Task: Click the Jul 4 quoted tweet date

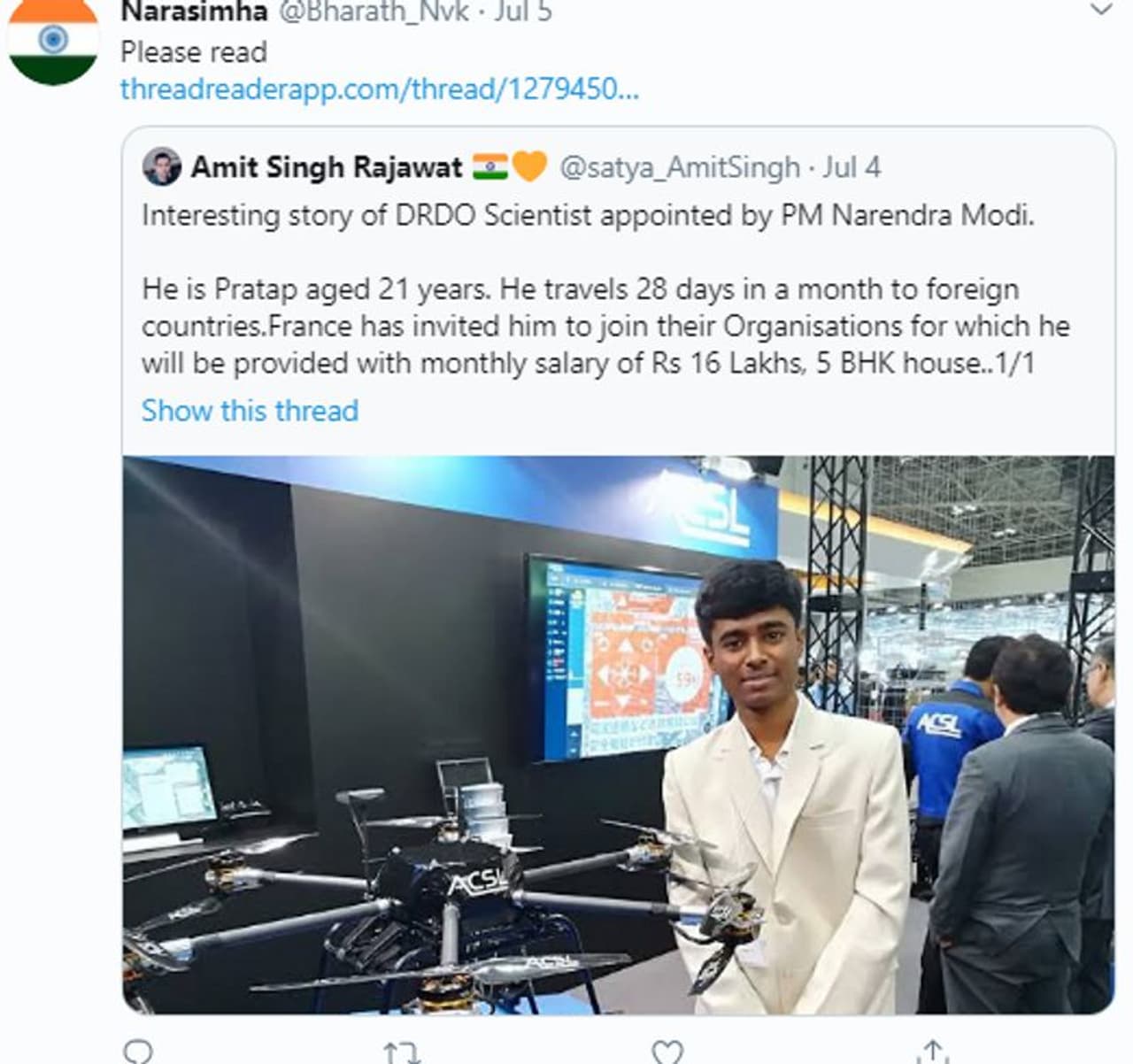Action: pos(852,167)
